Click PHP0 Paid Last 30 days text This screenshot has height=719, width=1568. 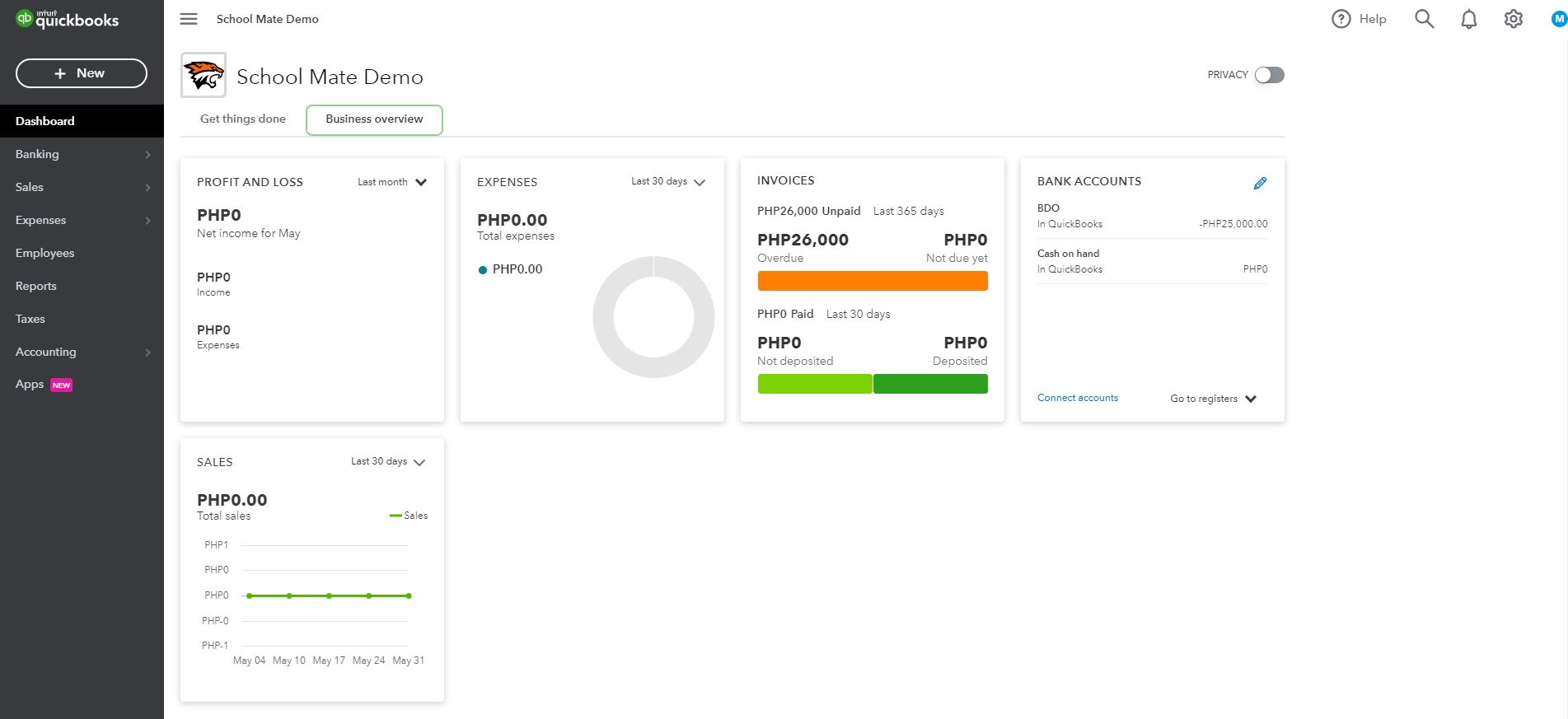[x=824, y=314]
